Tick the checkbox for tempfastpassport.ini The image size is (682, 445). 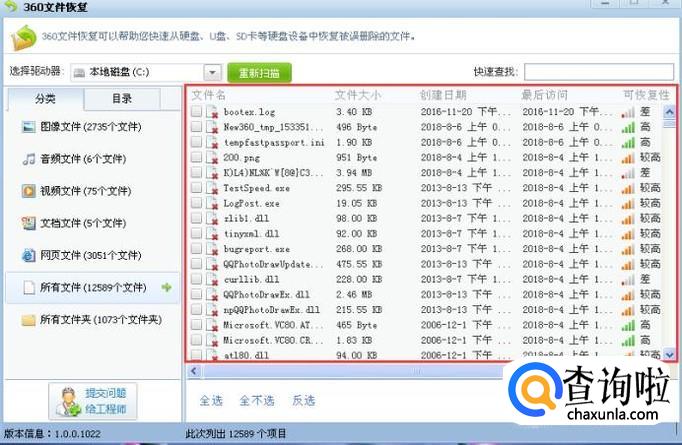[x=197, y=142]
